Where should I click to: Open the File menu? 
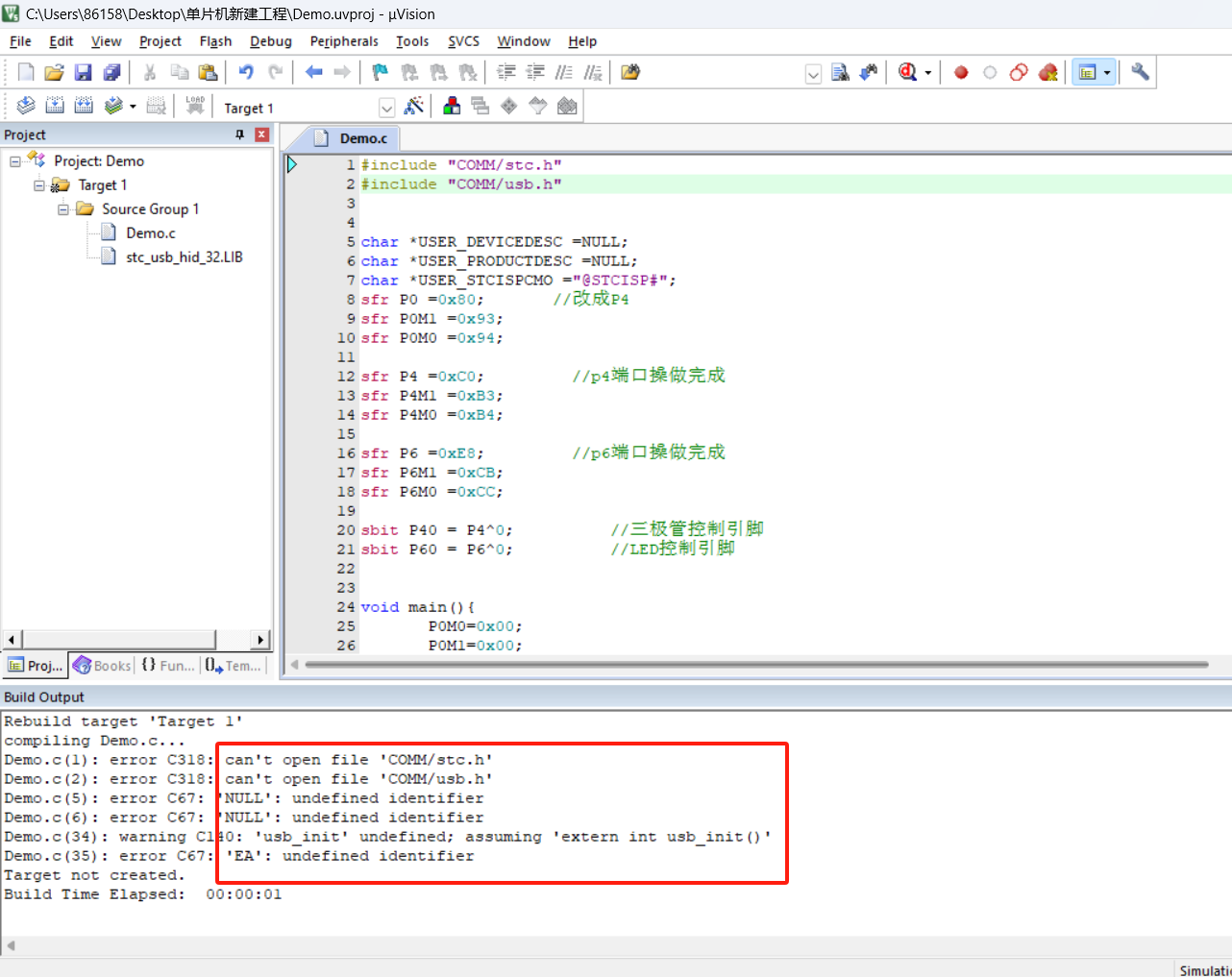[20, 41]
